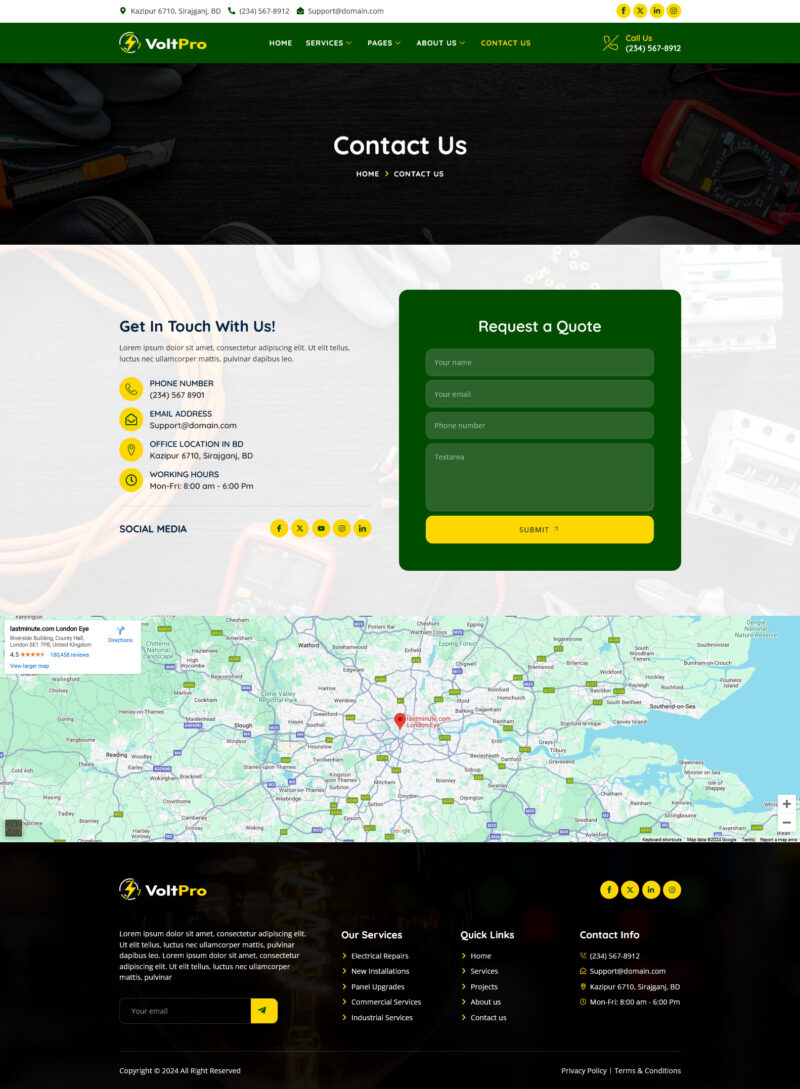The image size is (800, 1089).
Task: Click View larger map link
Action: click(x=29, y=666)
